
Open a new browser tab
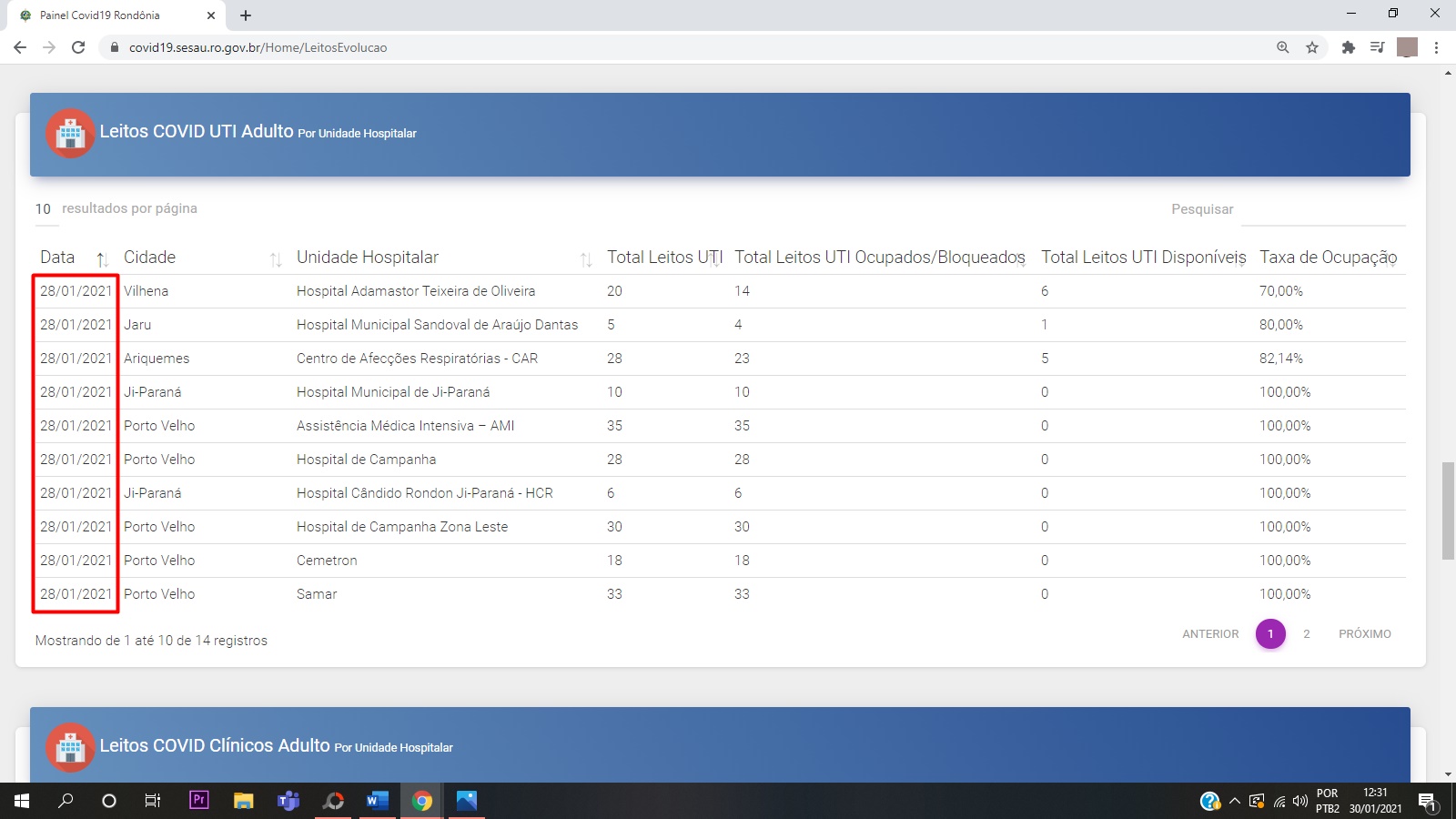(x=246, y=15)
